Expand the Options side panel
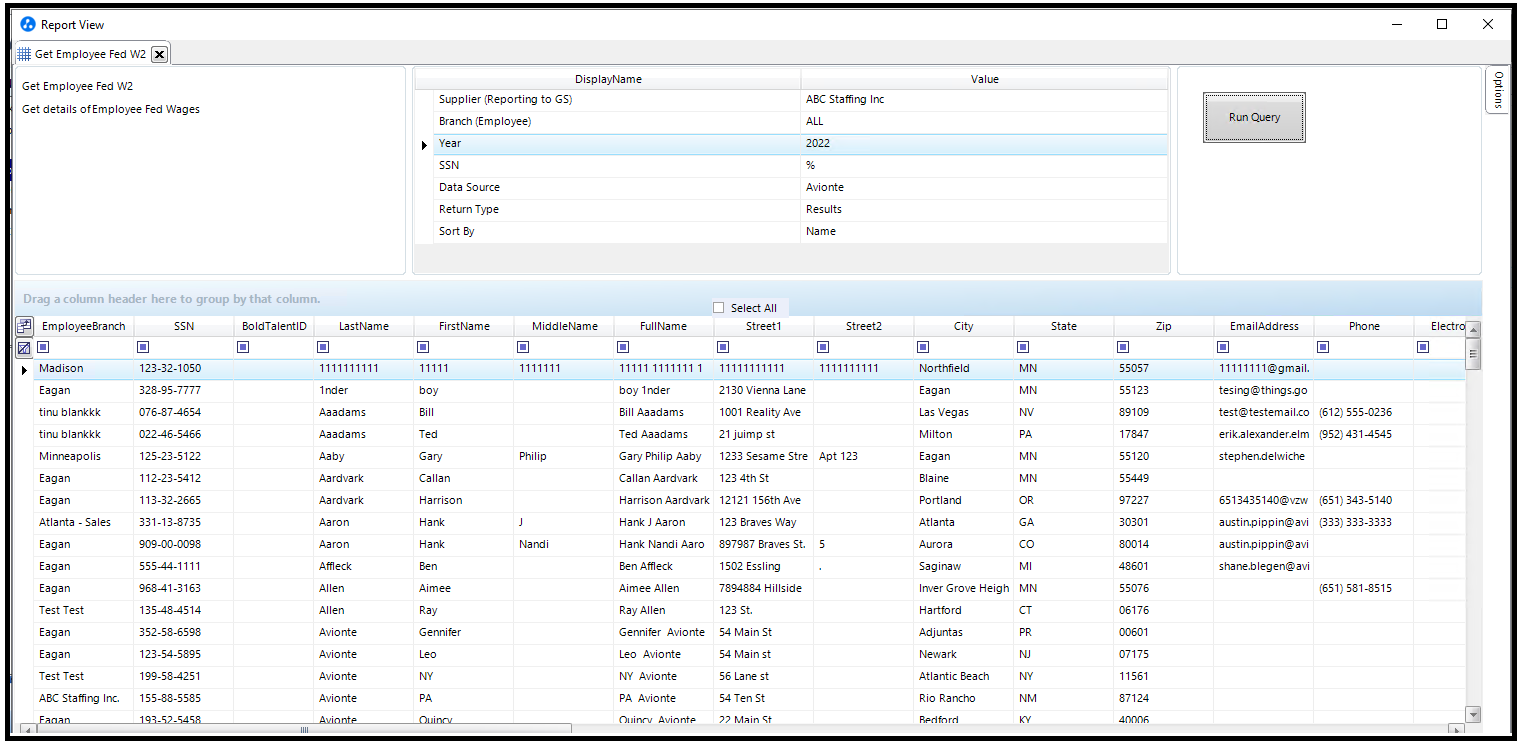This screenshot has height=744, width=1521. (1497, 90)
